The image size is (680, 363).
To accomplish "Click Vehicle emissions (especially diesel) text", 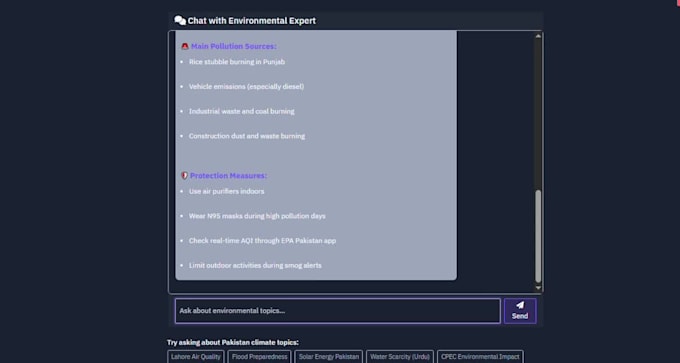I will point(246,87).
